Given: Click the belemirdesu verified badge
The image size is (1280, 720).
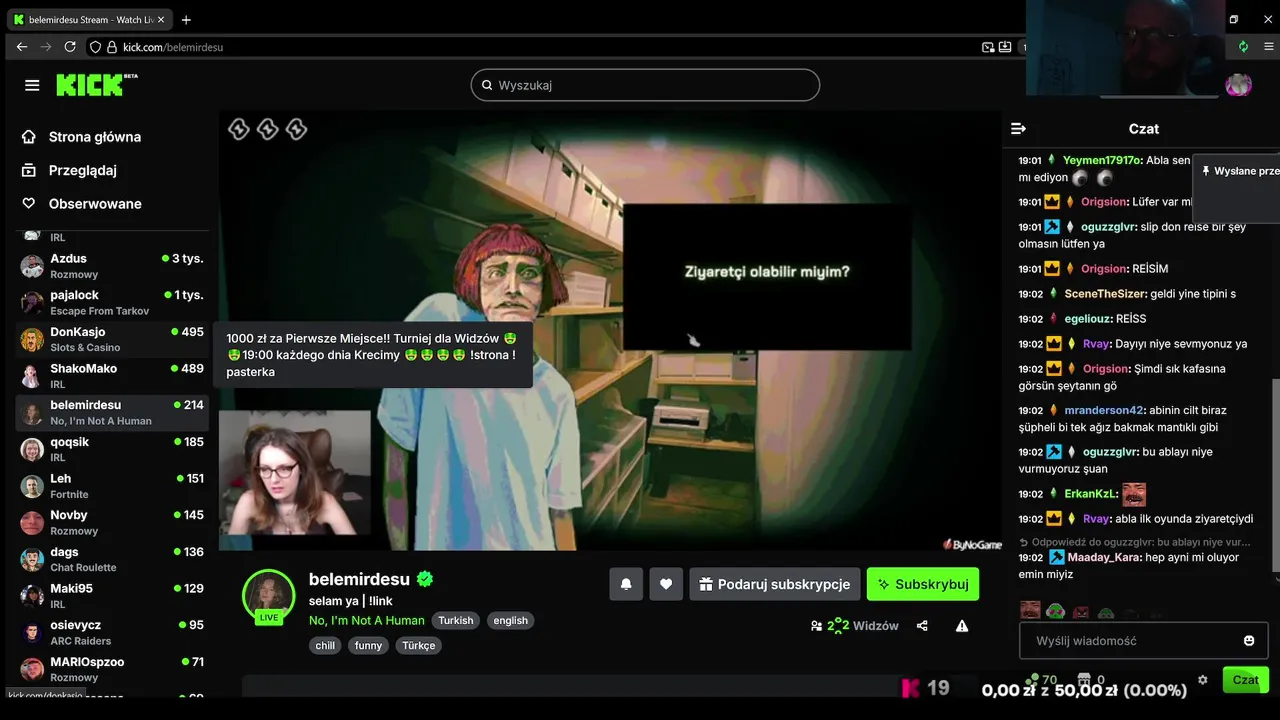Looking at the screenshot, I should coord(425,579).
